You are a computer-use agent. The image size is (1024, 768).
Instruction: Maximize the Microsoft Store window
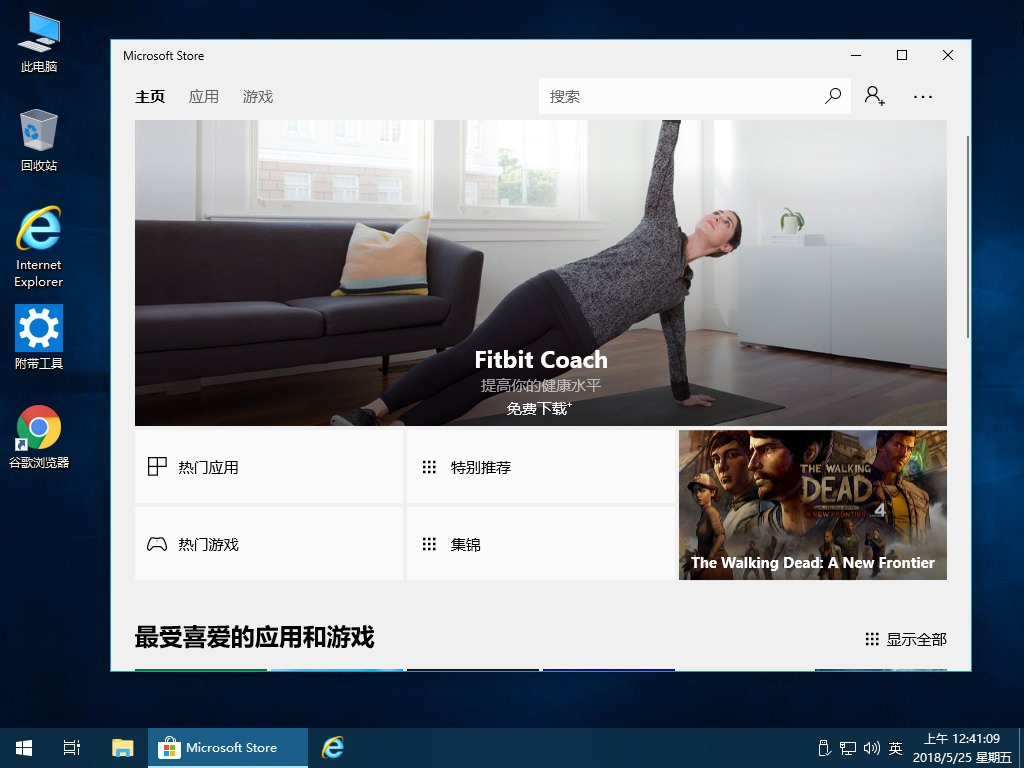tap(902, 56)
